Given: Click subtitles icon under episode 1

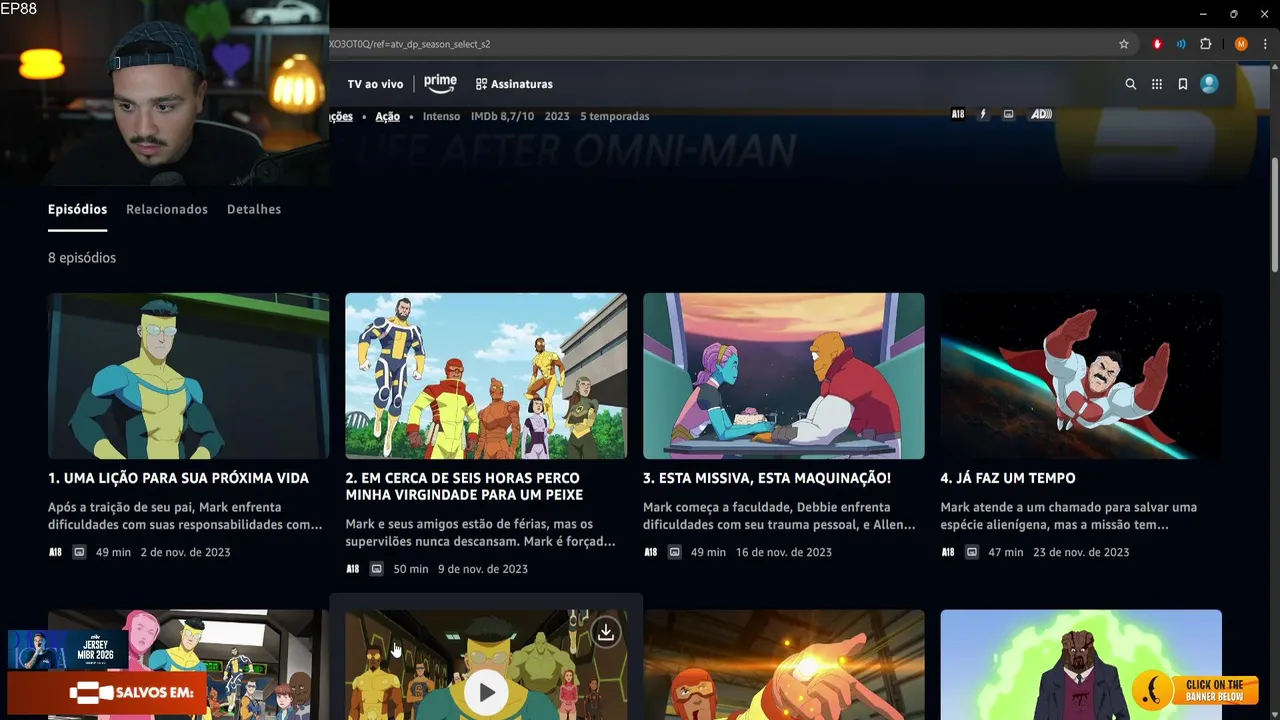Looking at the screenshot, I should (x=79, y=552).
